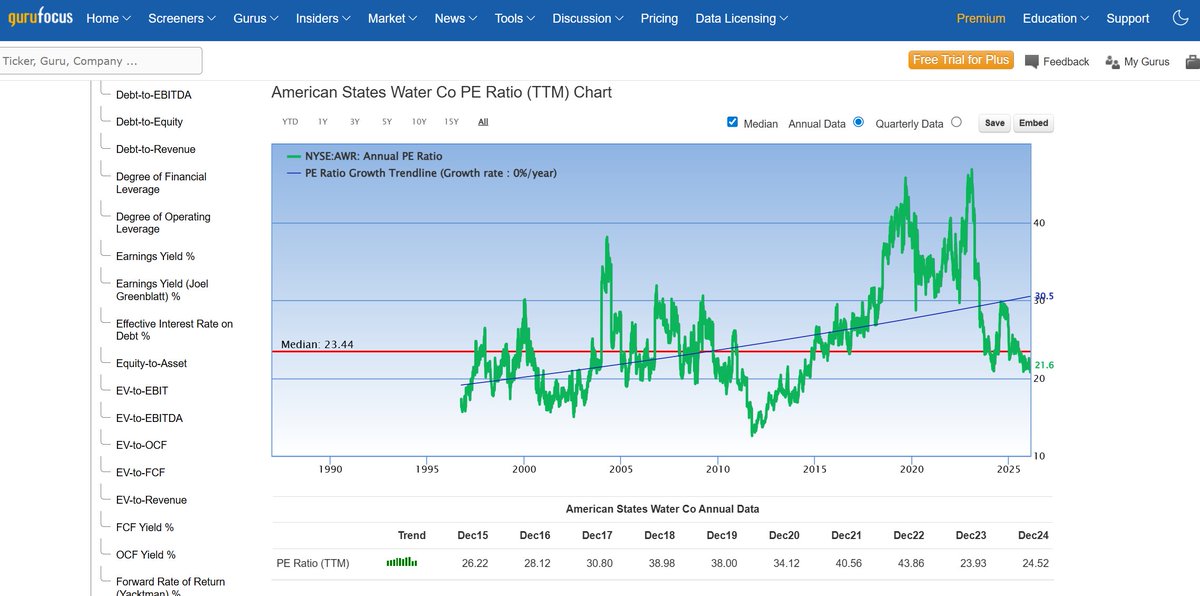Click the Save chart button
The image size is (1200, 596).
point(995,123)
